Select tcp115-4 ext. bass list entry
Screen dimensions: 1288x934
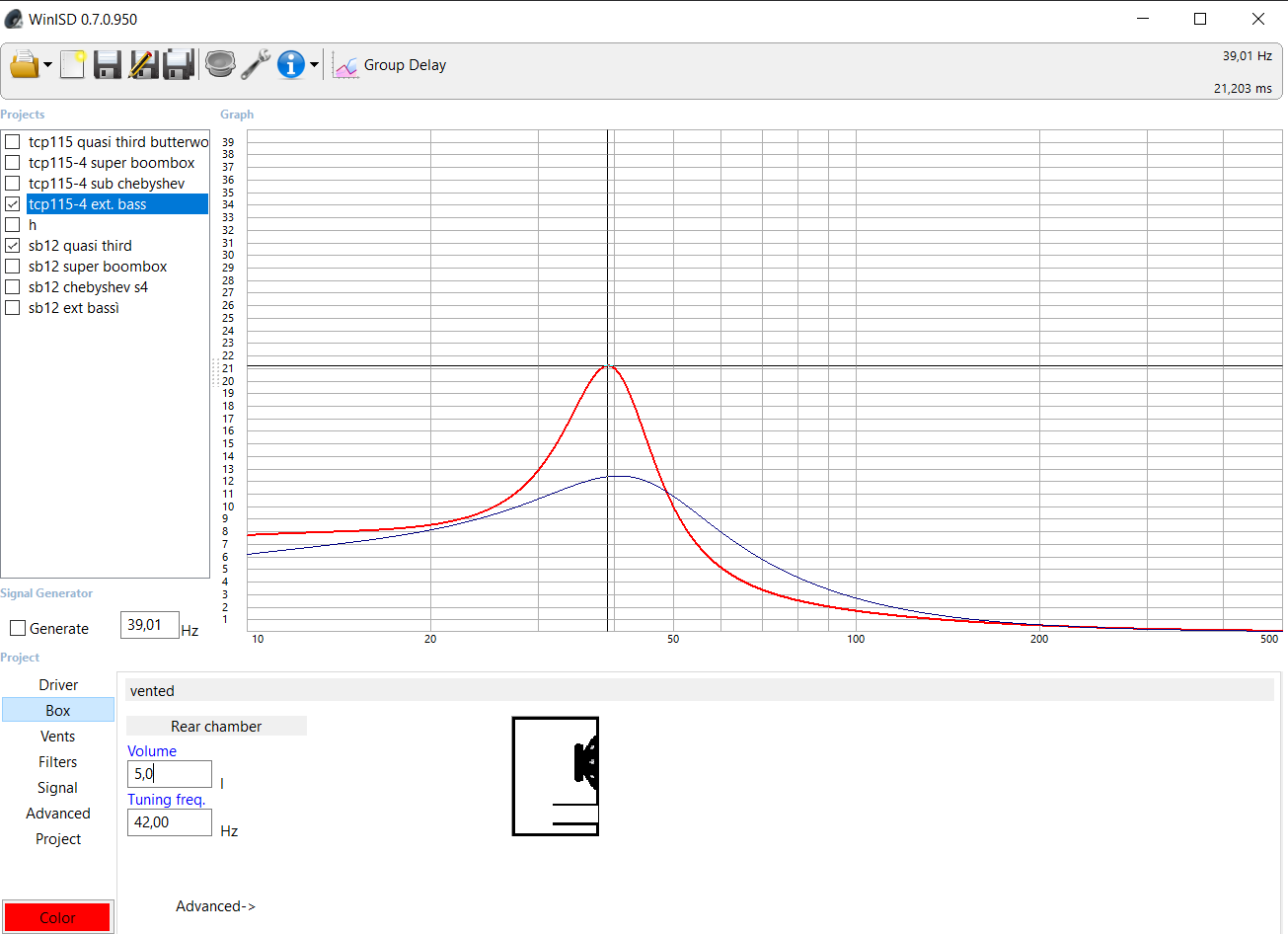[117, 204]
